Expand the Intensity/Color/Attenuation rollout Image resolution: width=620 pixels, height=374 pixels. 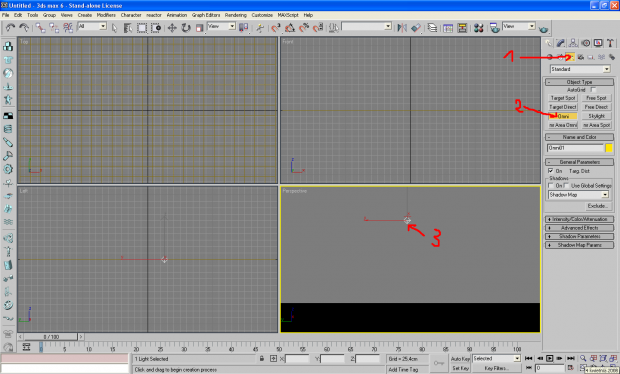pyautogui.click(x=580, y=219)
